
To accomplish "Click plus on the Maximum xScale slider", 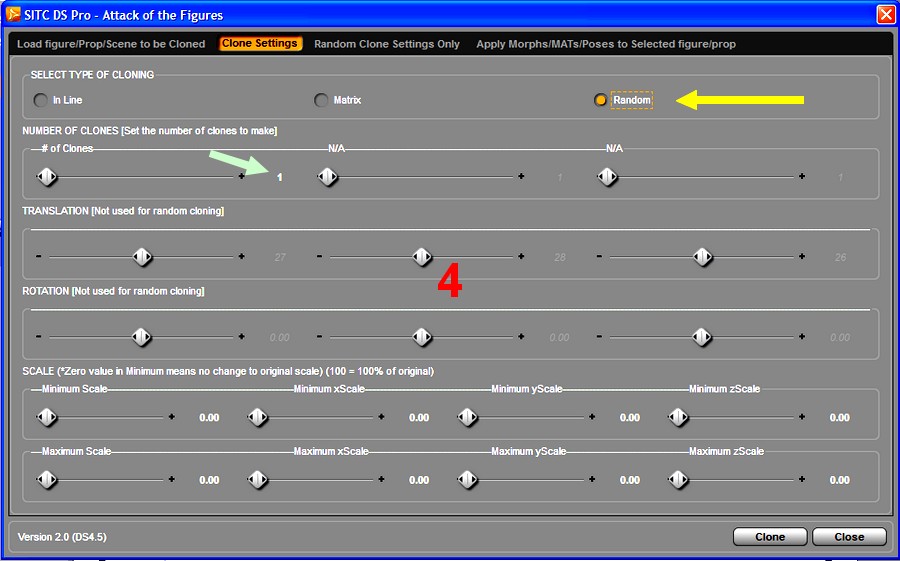I will [381, 479].
